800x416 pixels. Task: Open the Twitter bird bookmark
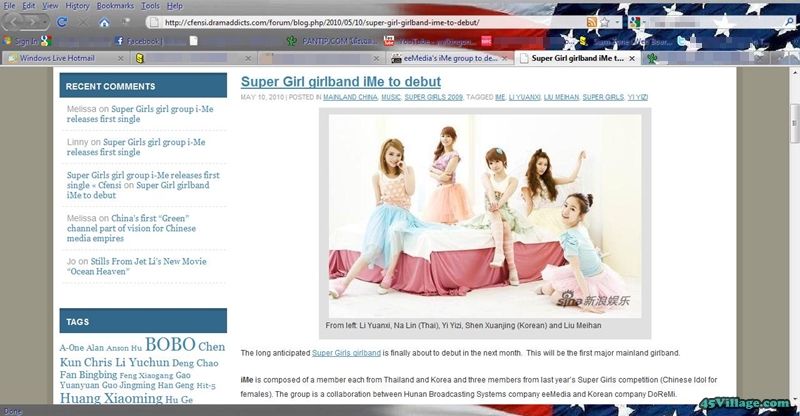[682, 41]
